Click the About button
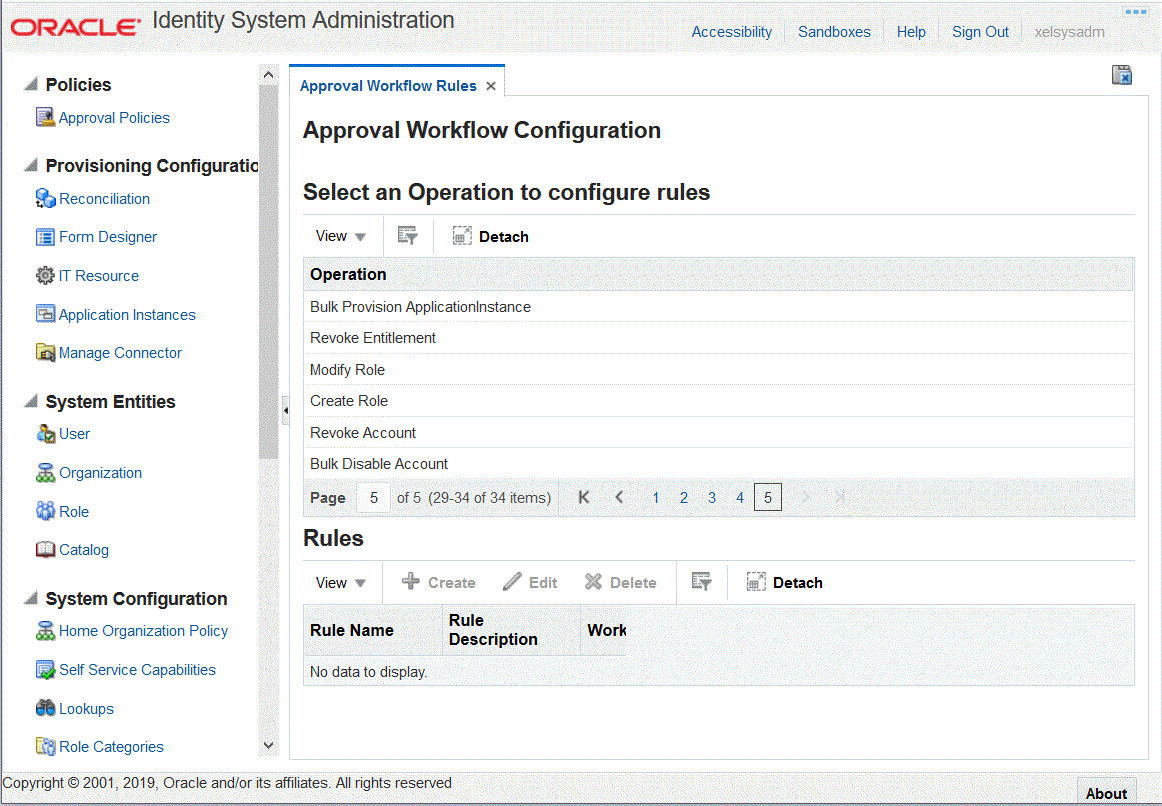This screenshot has height=806, width=1162. coord(1106,793)
